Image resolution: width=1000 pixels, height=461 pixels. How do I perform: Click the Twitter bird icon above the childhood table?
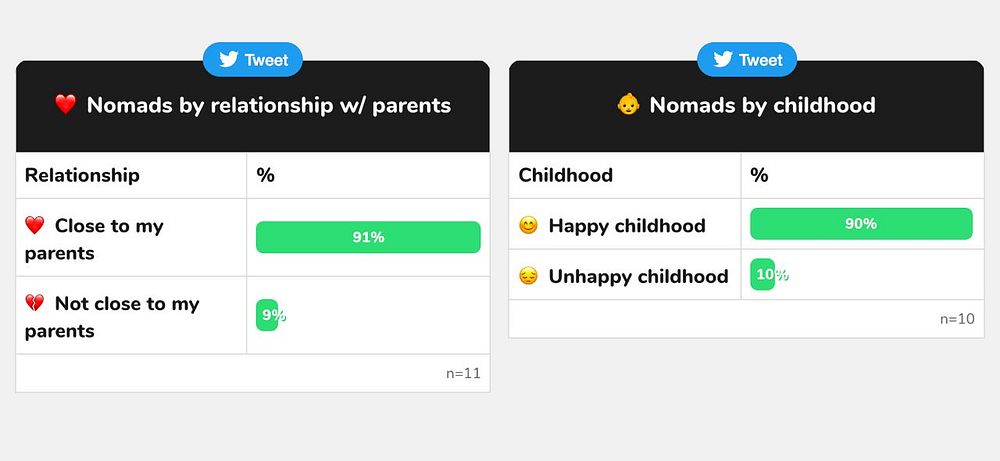pos(722,60)
